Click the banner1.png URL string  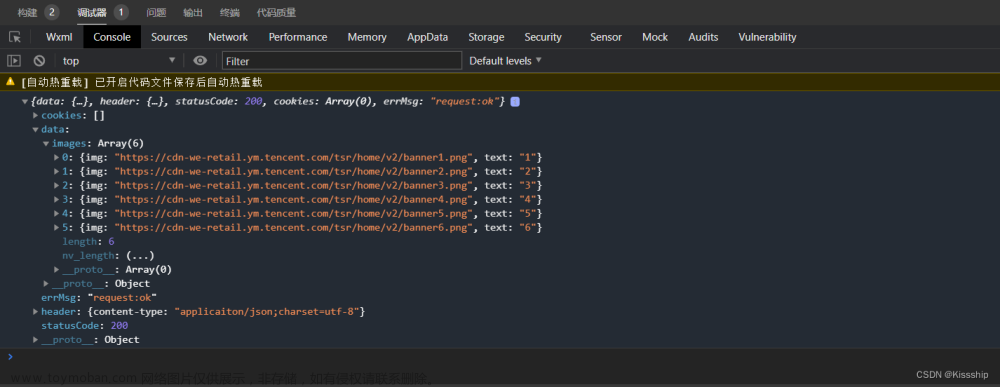click(x=294, y=157)
